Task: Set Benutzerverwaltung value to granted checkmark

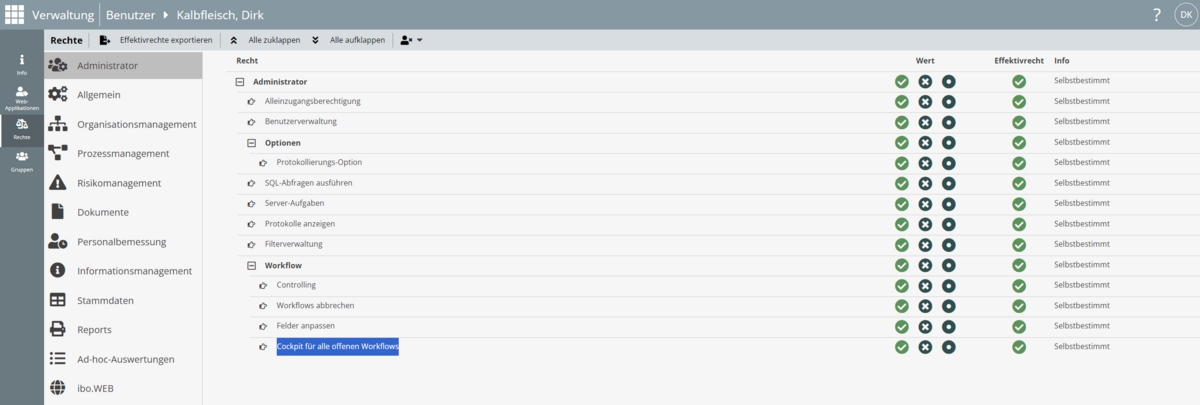Action: click(x=902, y=122)
